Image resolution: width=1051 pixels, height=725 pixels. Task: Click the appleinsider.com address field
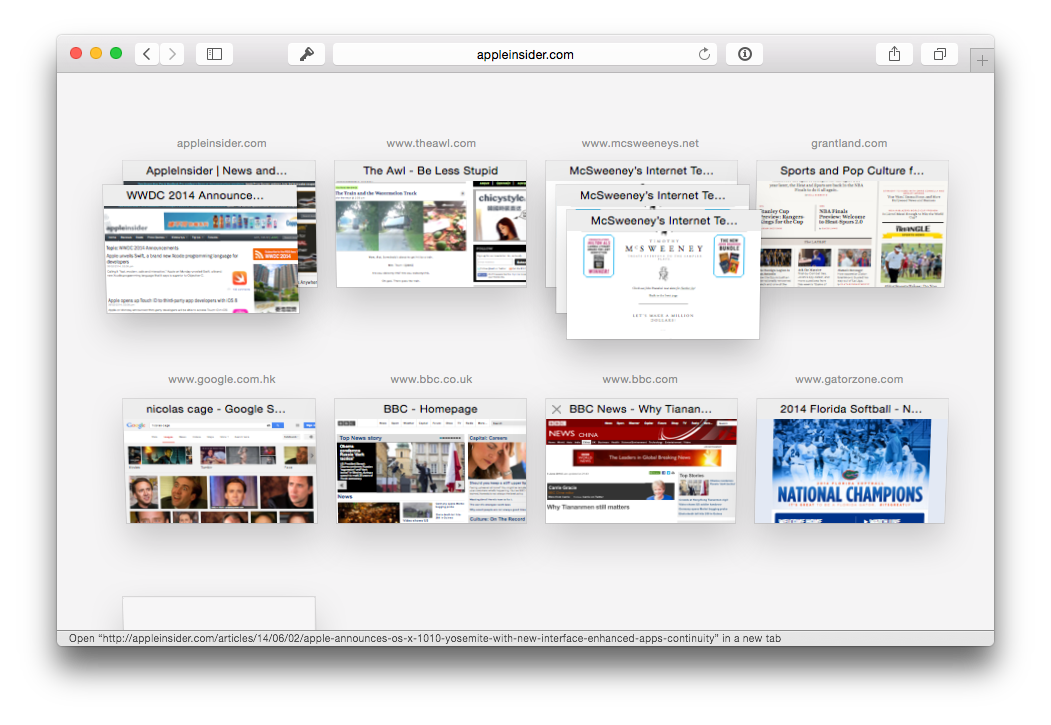pyautogui.click(x=525, y=54)
